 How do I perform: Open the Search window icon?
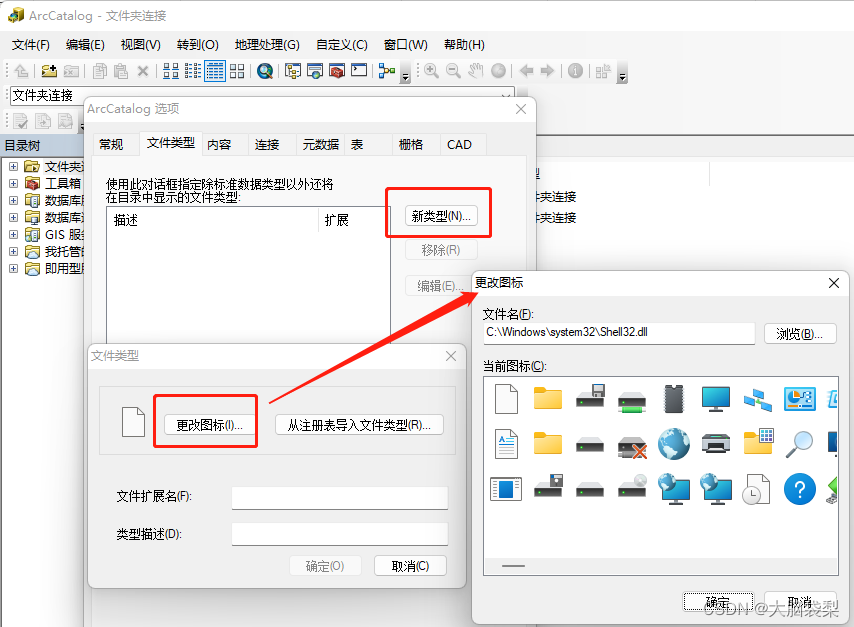[x=265, y=71]
